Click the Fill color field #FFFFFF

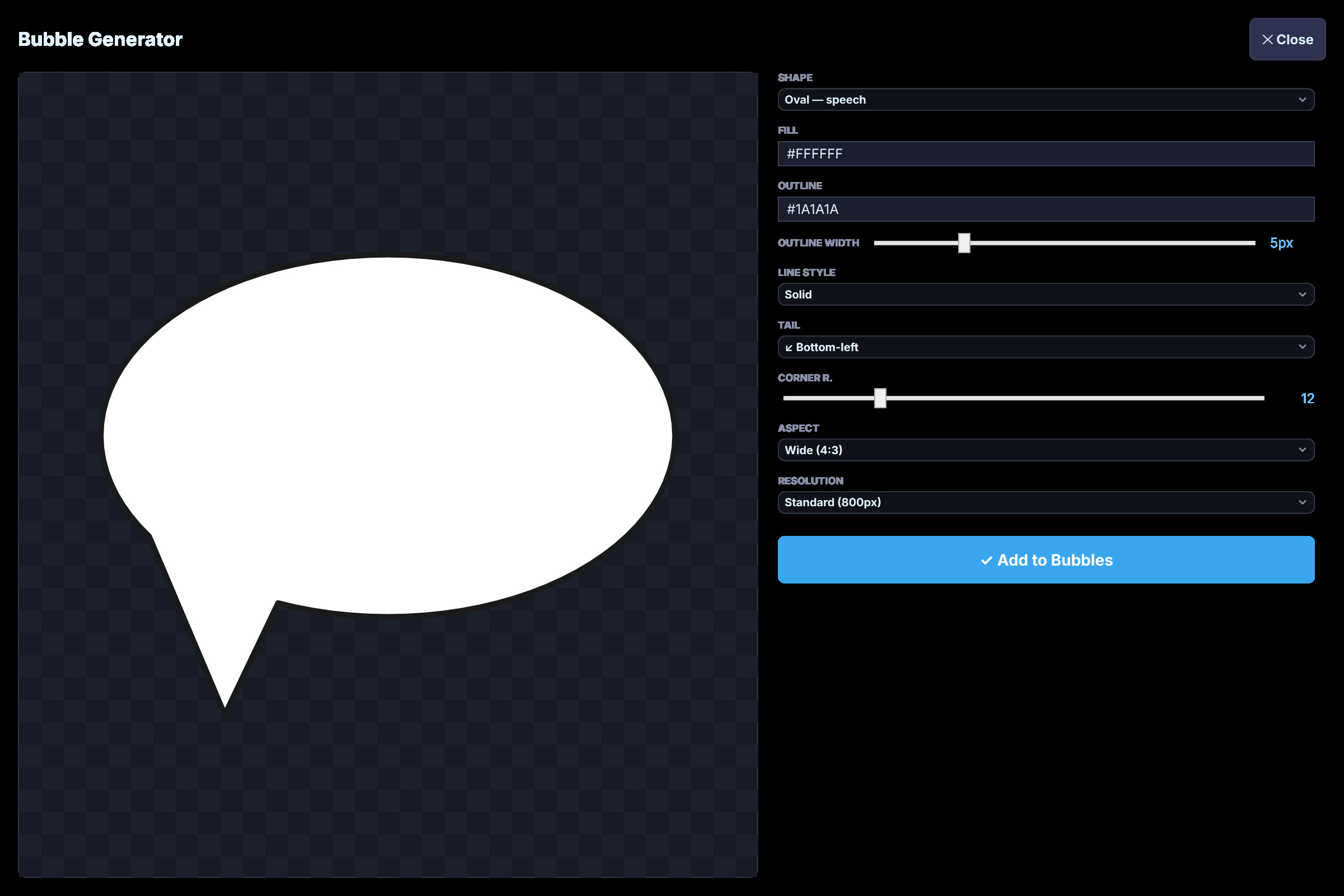(1046, 153)
